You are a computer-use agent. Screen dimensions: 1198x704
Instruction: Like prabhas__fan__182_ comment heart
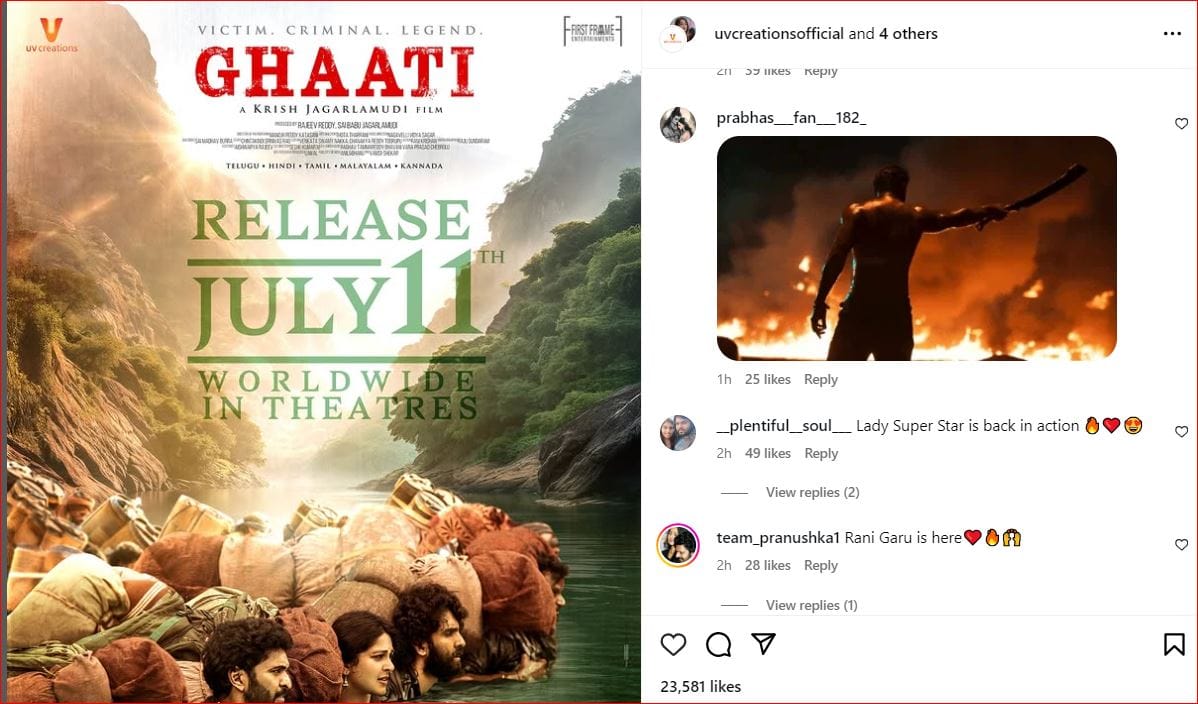(x=1181, y=123)
